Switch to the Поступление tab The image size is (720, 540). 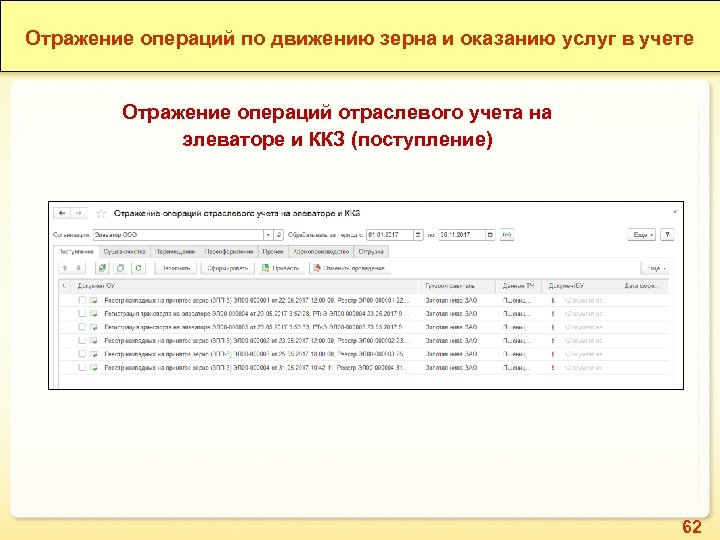click(x=76, y=252)
